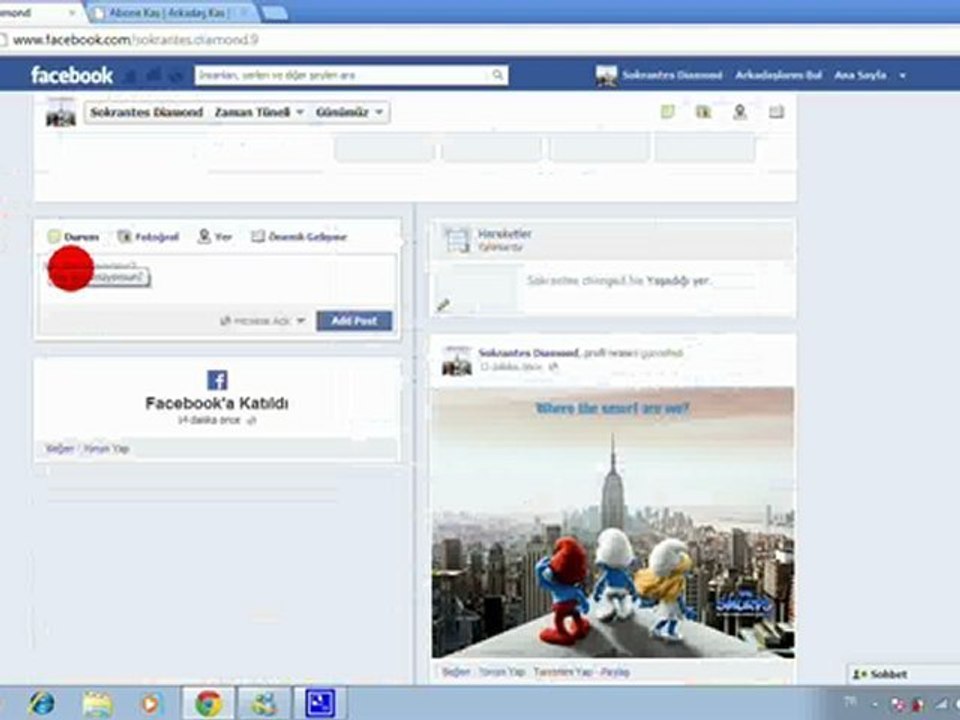This screenshot has width=960, height=720.
Task: Select the Önemli Gelişme composer tab
Action: (x=299, y=236)
